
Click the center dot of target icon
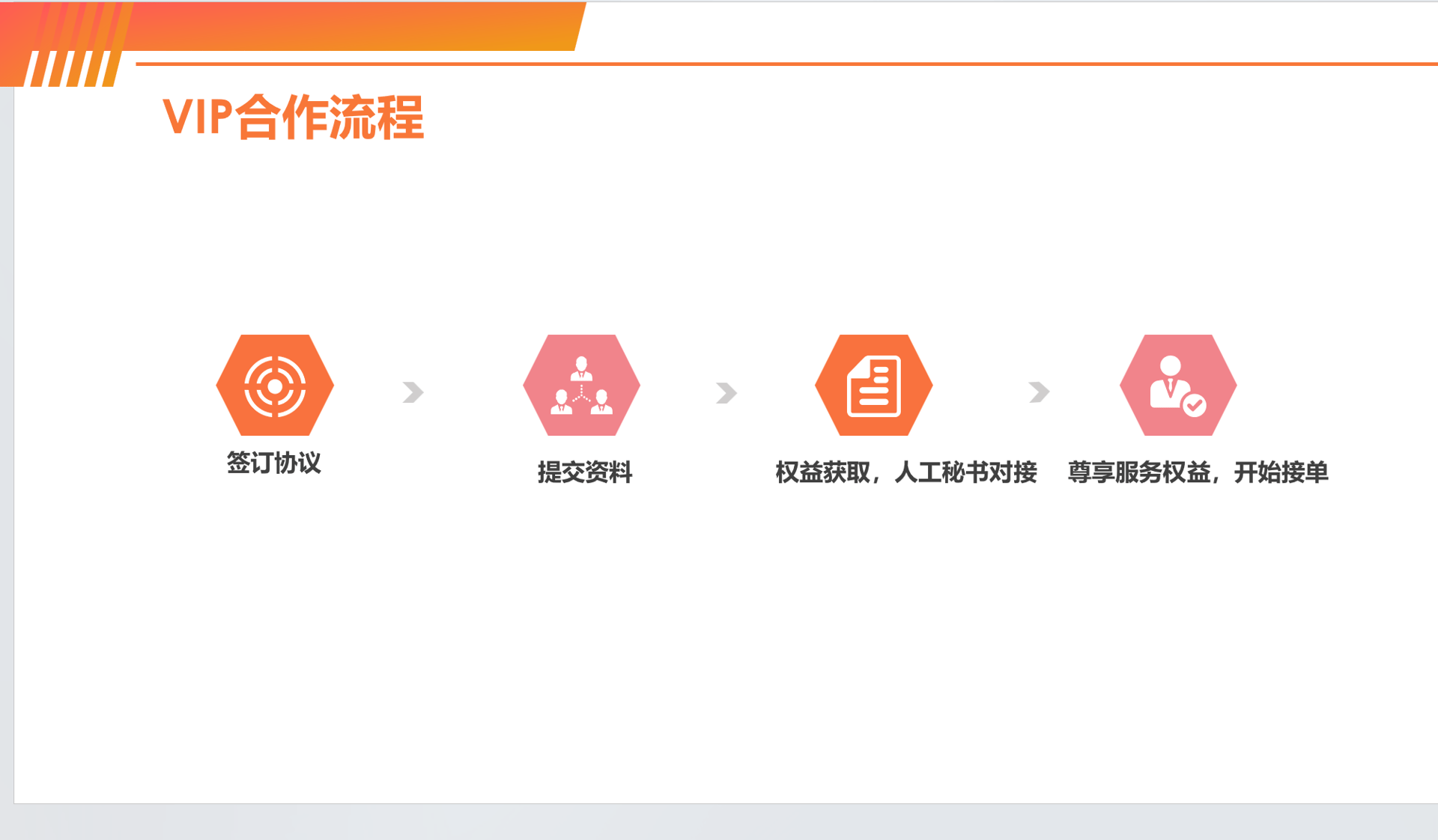pos(275,386)
